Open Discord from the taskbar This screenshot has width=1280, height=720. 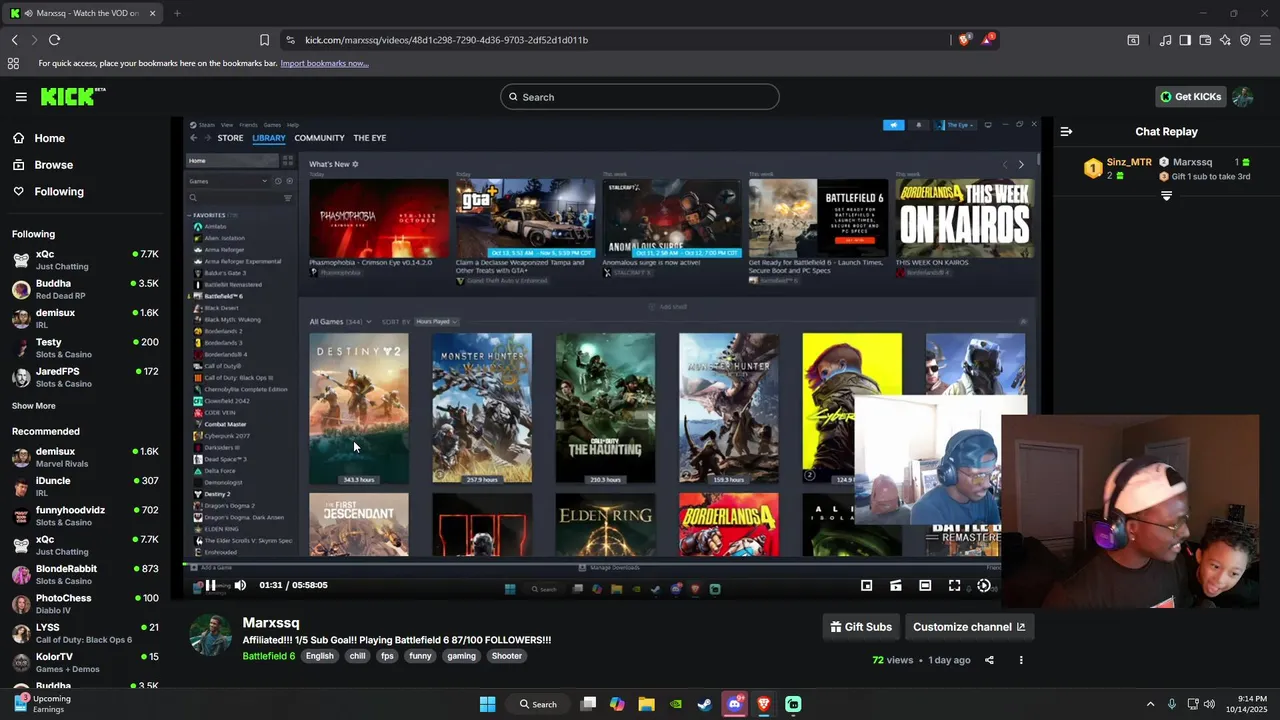(735, 704)
